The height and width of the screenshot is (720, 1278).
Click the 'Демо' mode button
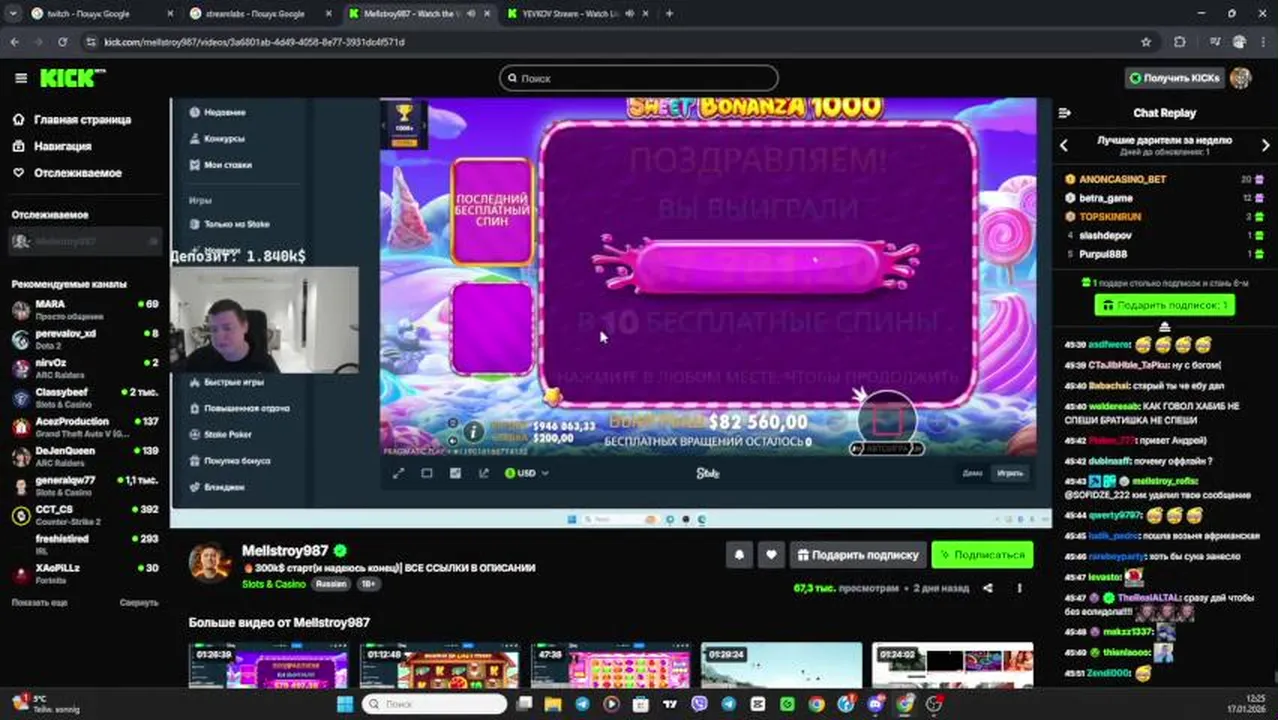[972, 473]
